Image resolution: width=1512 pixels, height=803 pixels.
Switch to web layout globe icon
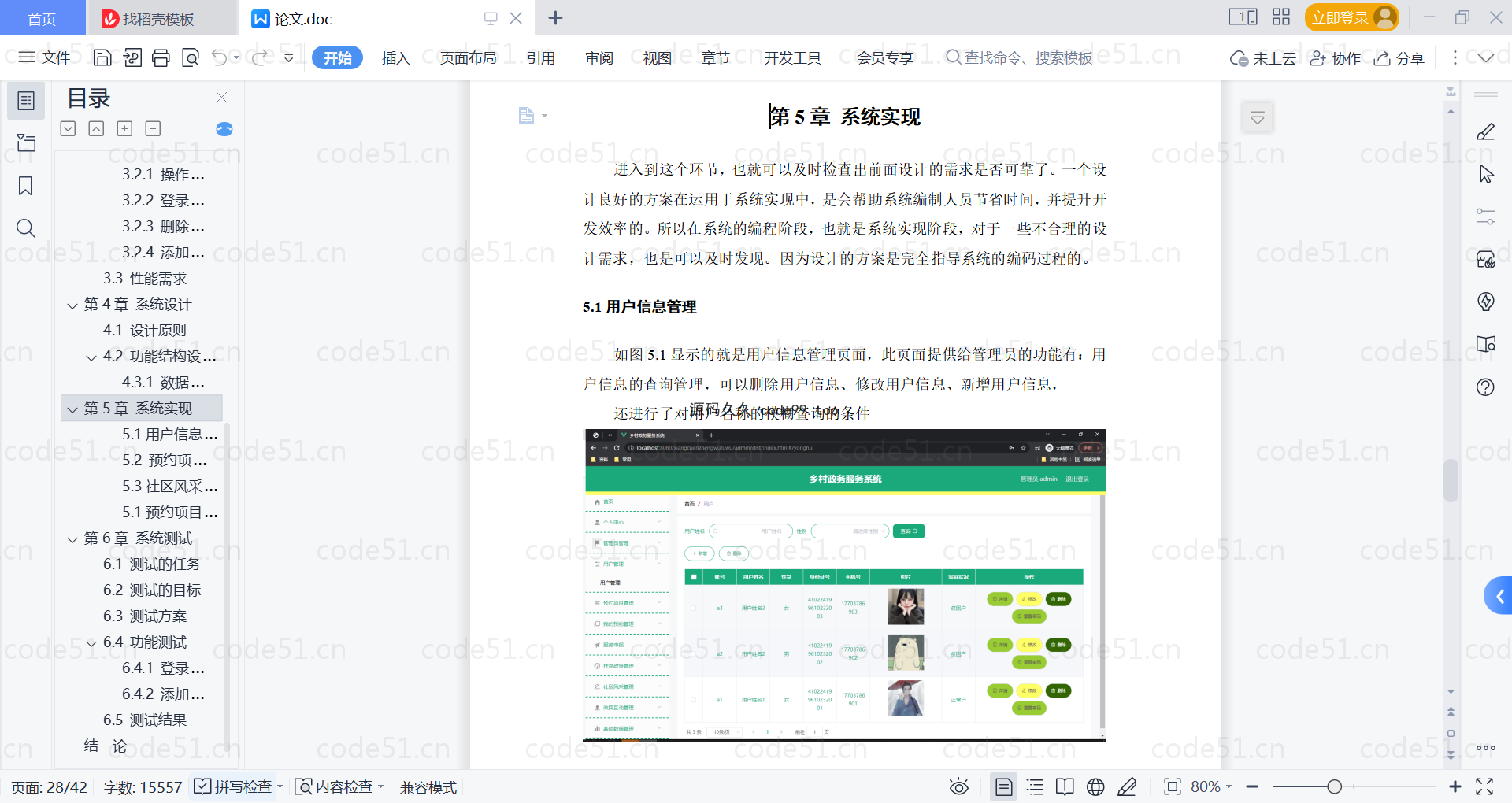(1095, 786)
